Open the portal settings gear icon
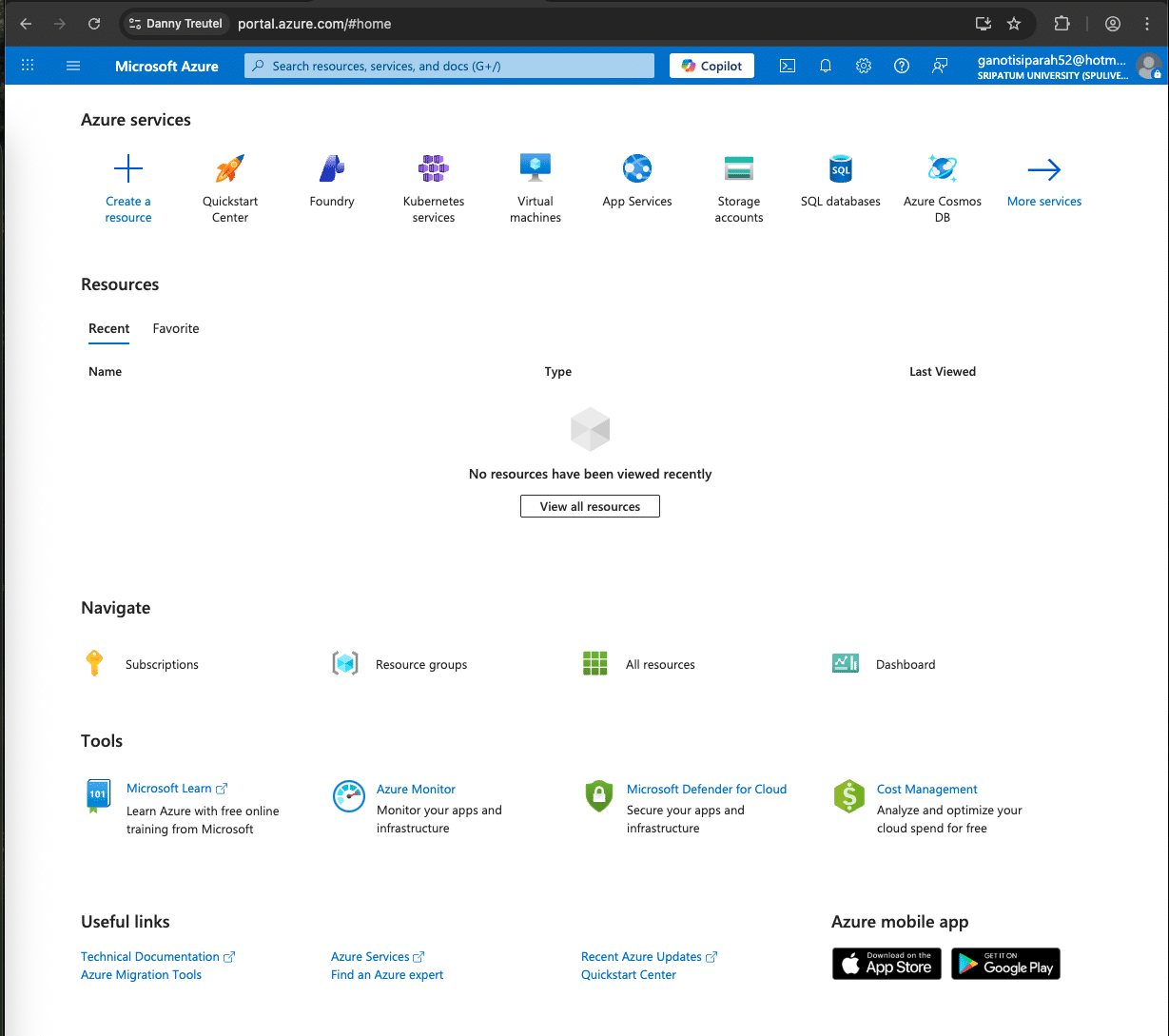Screen dimensions: 1169x1036 tap(864, 66)
